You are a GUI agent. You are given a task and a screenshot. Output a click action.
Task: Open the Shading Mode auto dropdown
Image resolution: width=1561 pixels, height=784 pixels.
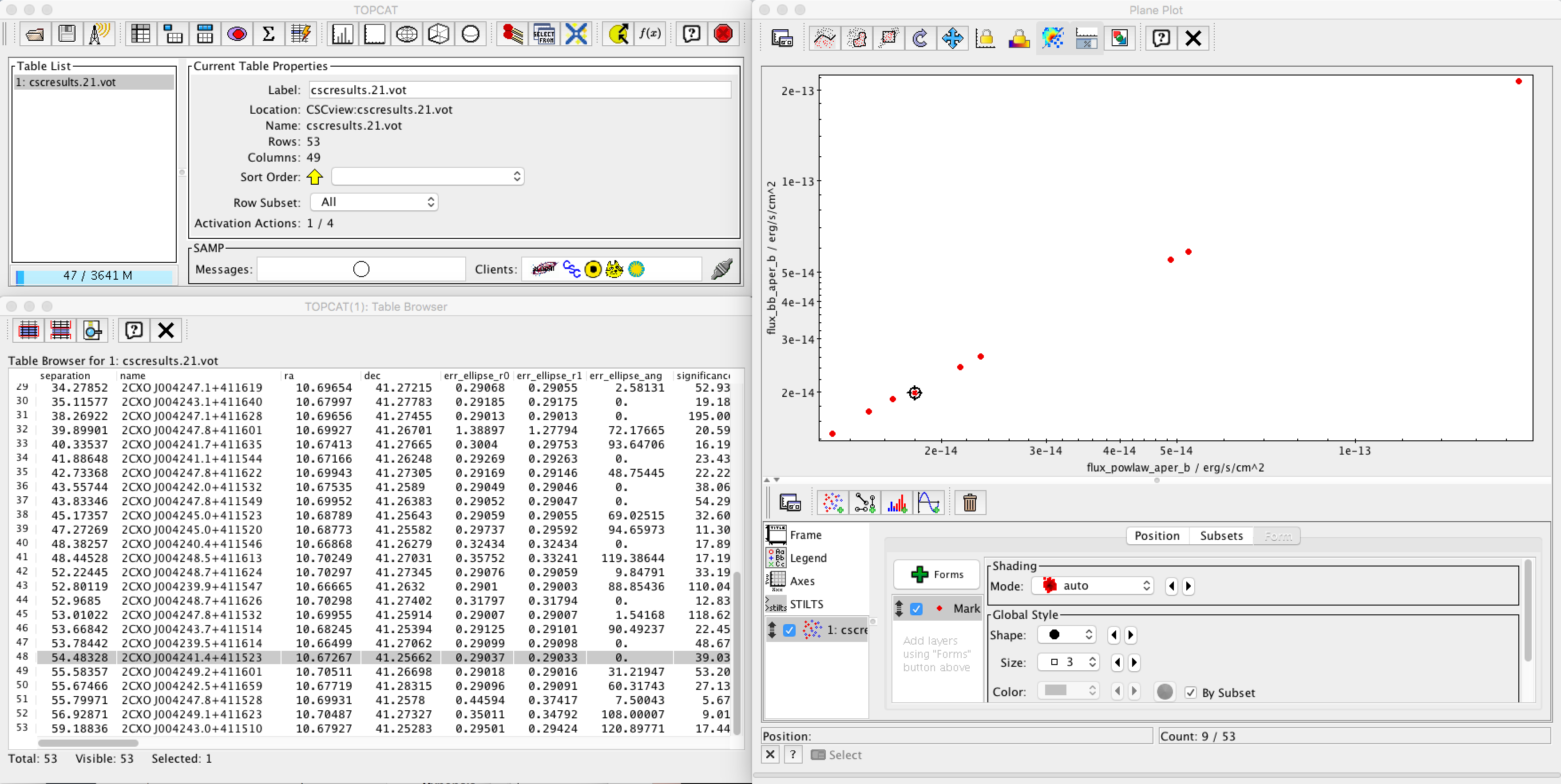pos(1092,586)
